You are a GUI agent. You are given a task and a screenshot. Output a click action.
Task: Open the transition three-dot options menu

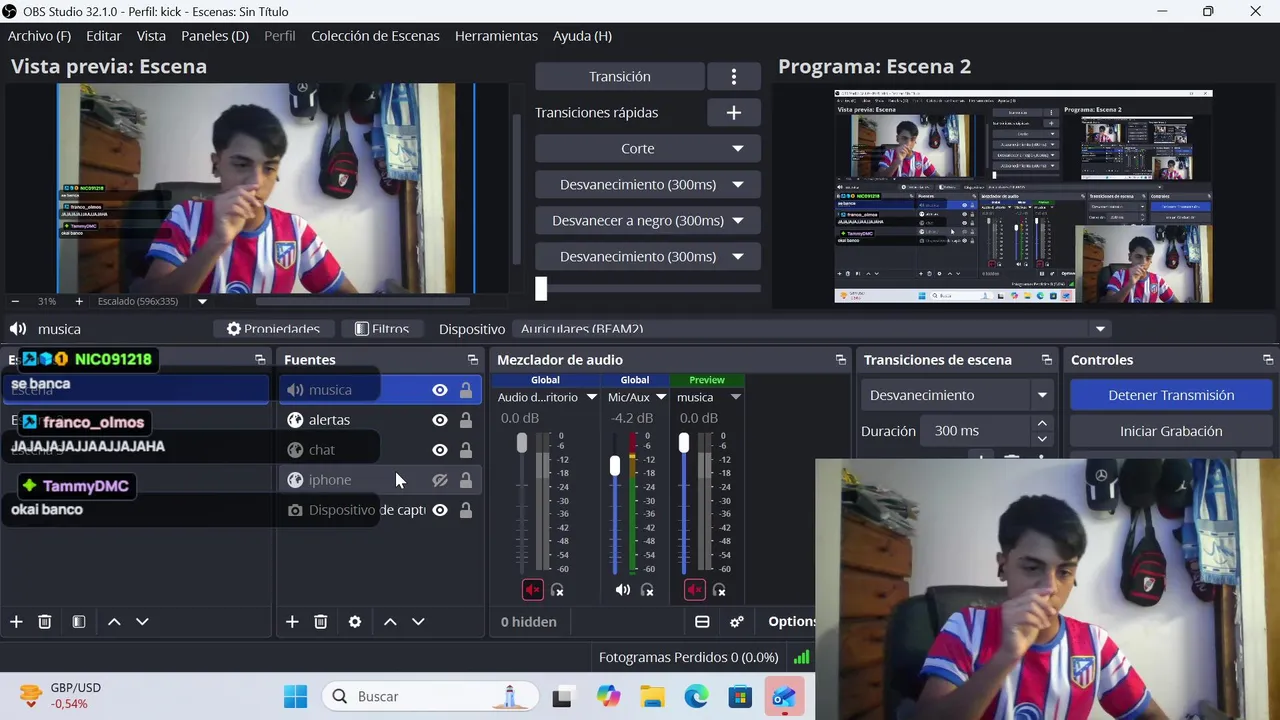pos(733,77)
